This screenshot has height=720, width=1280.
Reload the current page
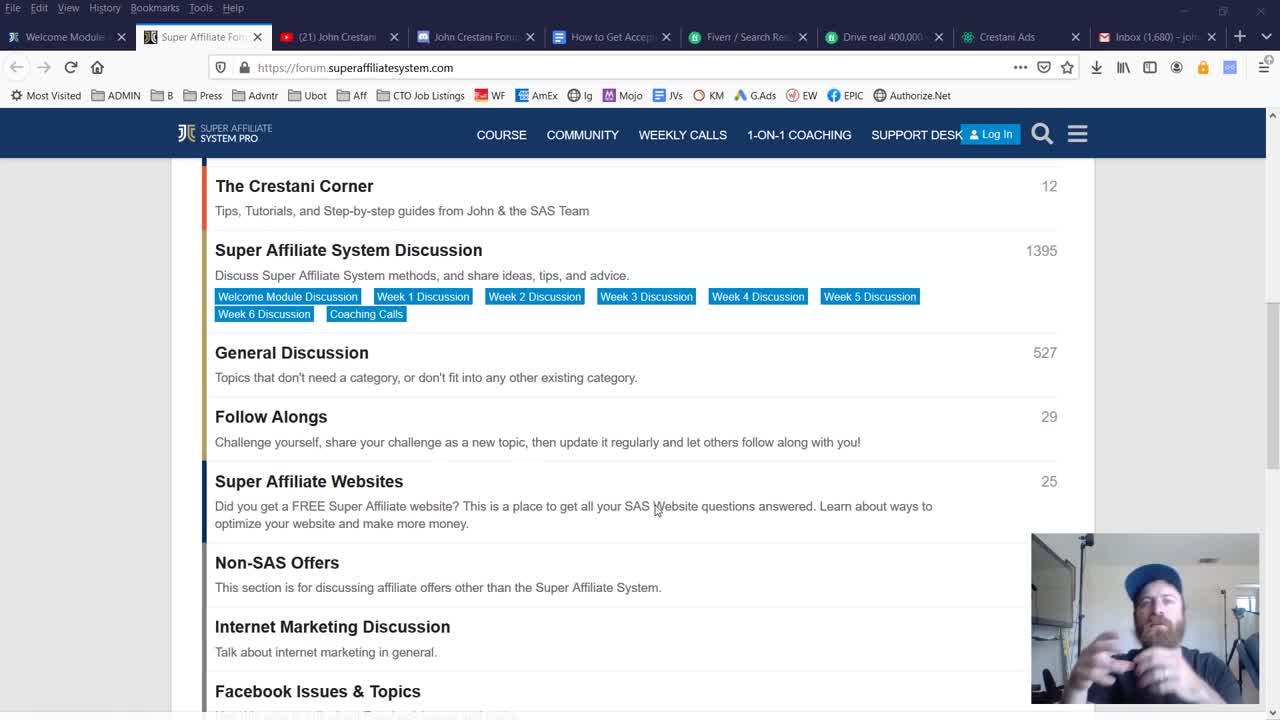click(71, 67)
